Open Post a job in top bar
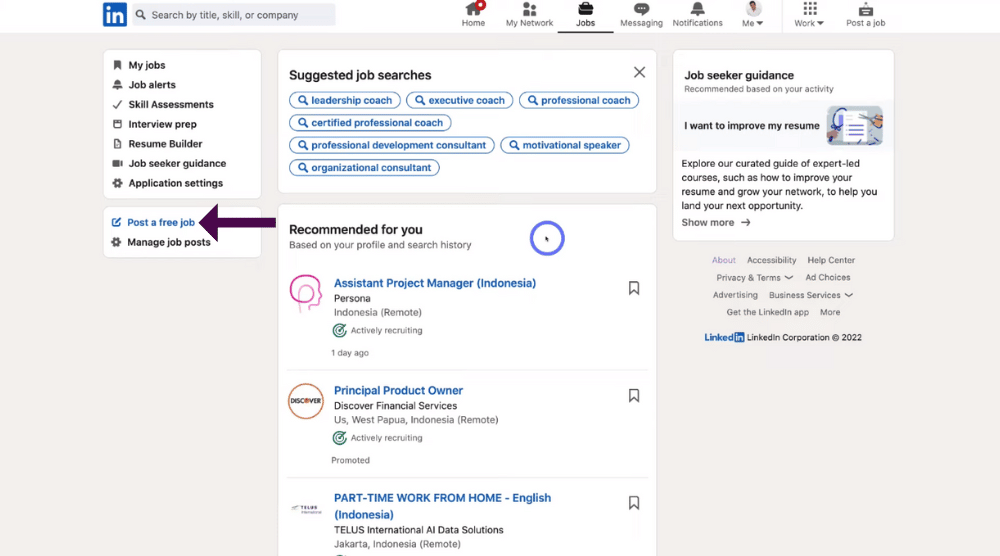 point(865,15)
